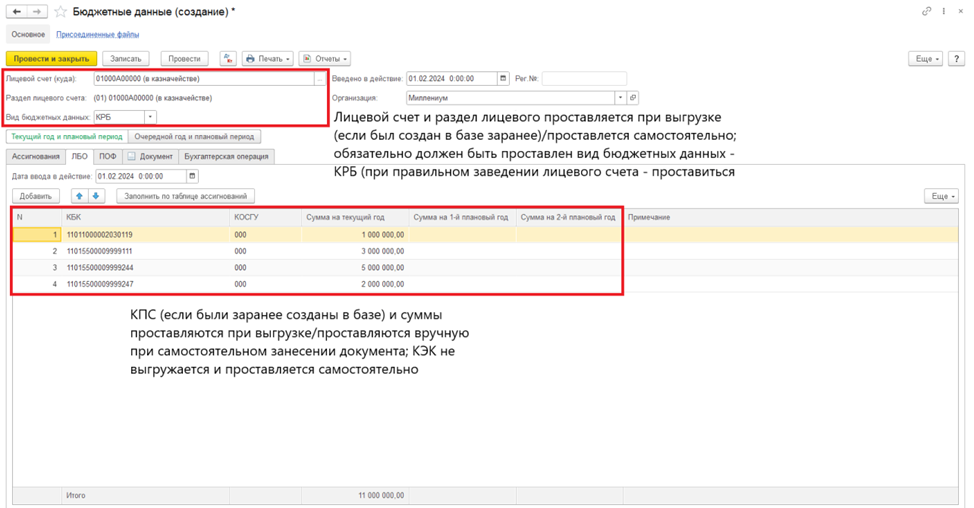The image size is (974, 508).
Task: Click the Сумма на текущий год header
Action: 355,217
